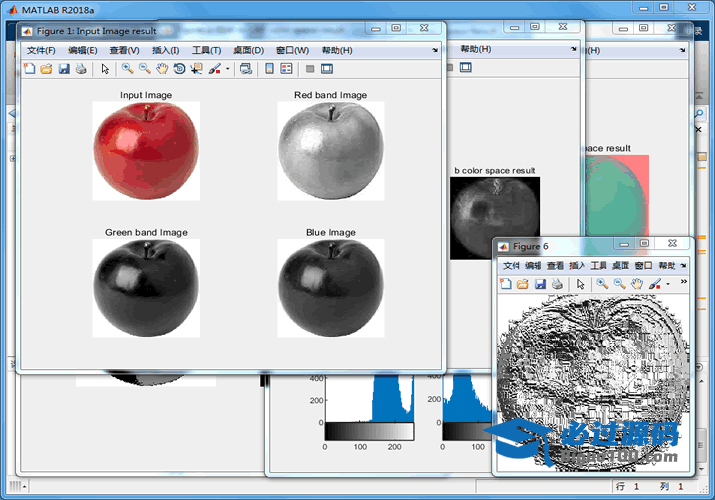The height and width of the screenshot is (500, 715).
Task: Click the Red band Image plot
Action: tap(331, 151)
